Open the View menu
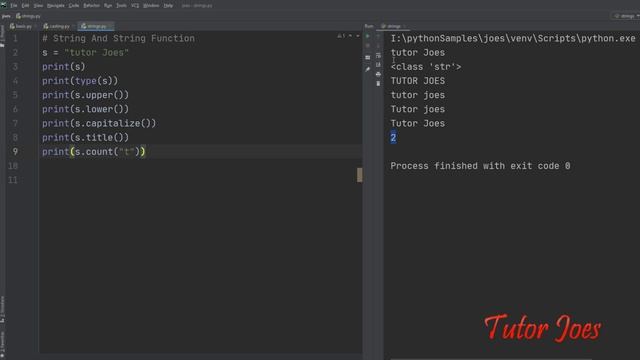640x360 pixels. [38, 5]
